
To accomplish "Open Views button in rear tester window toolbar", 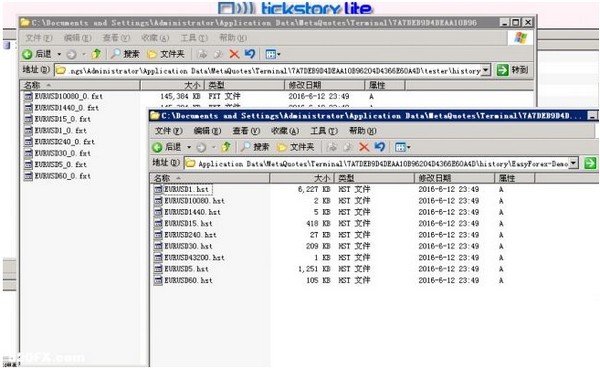I will 273,54.
